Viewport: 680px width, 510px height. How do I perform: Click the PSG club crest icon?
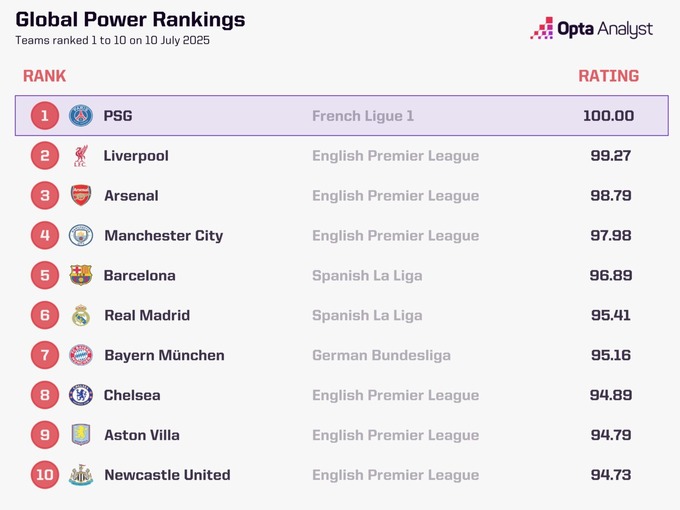point(81,116)
